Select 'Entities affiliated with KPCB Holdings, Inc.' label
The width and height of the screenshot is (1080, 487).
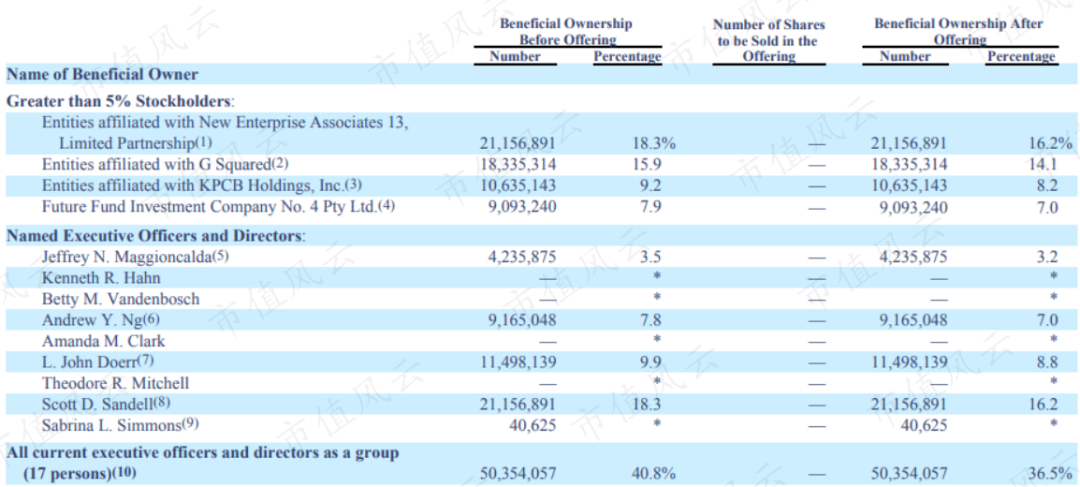pyautogui.click(x=202, y=186)
